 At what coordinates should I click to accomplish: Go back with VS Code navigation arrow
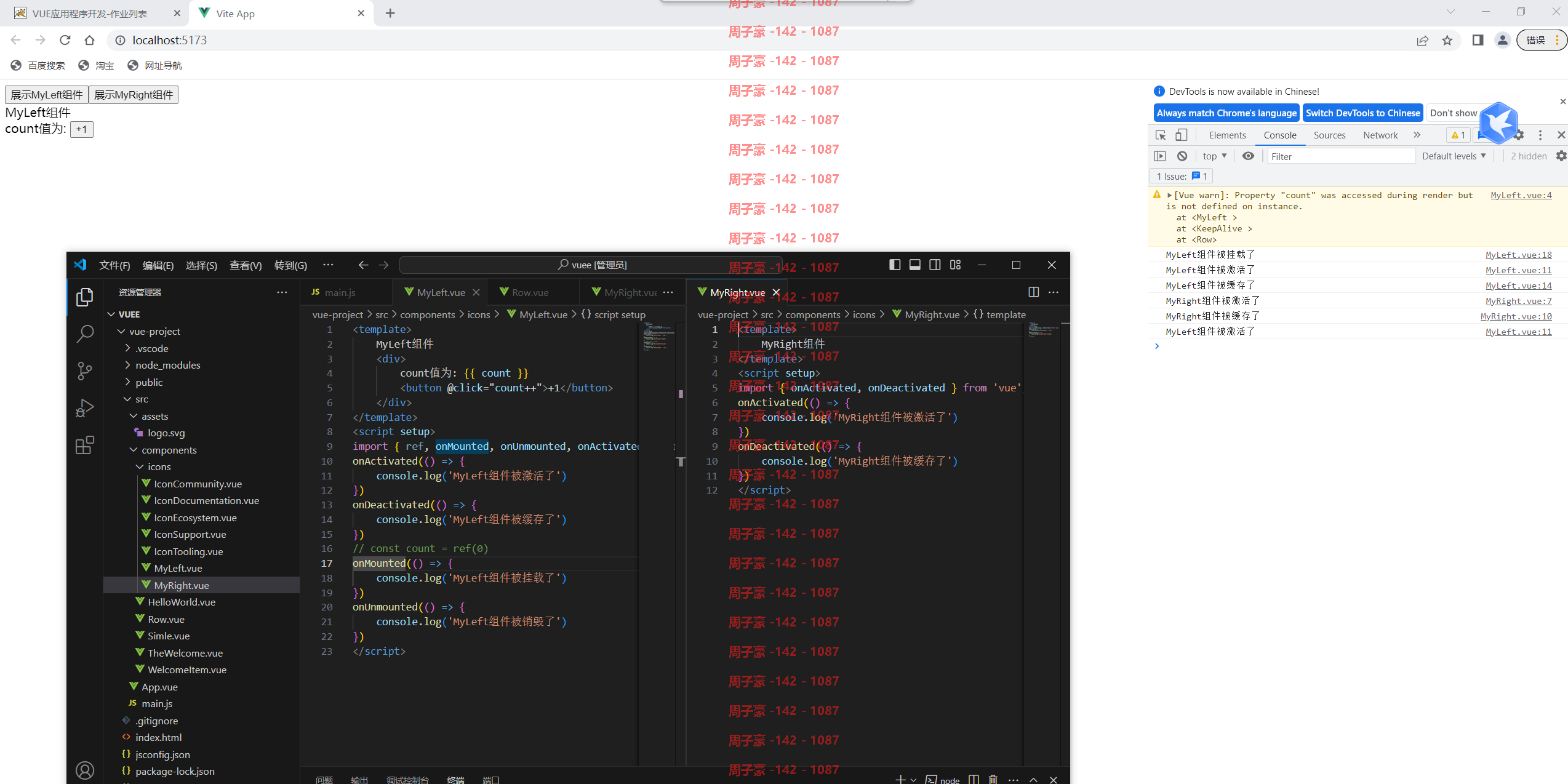point(363,265)
